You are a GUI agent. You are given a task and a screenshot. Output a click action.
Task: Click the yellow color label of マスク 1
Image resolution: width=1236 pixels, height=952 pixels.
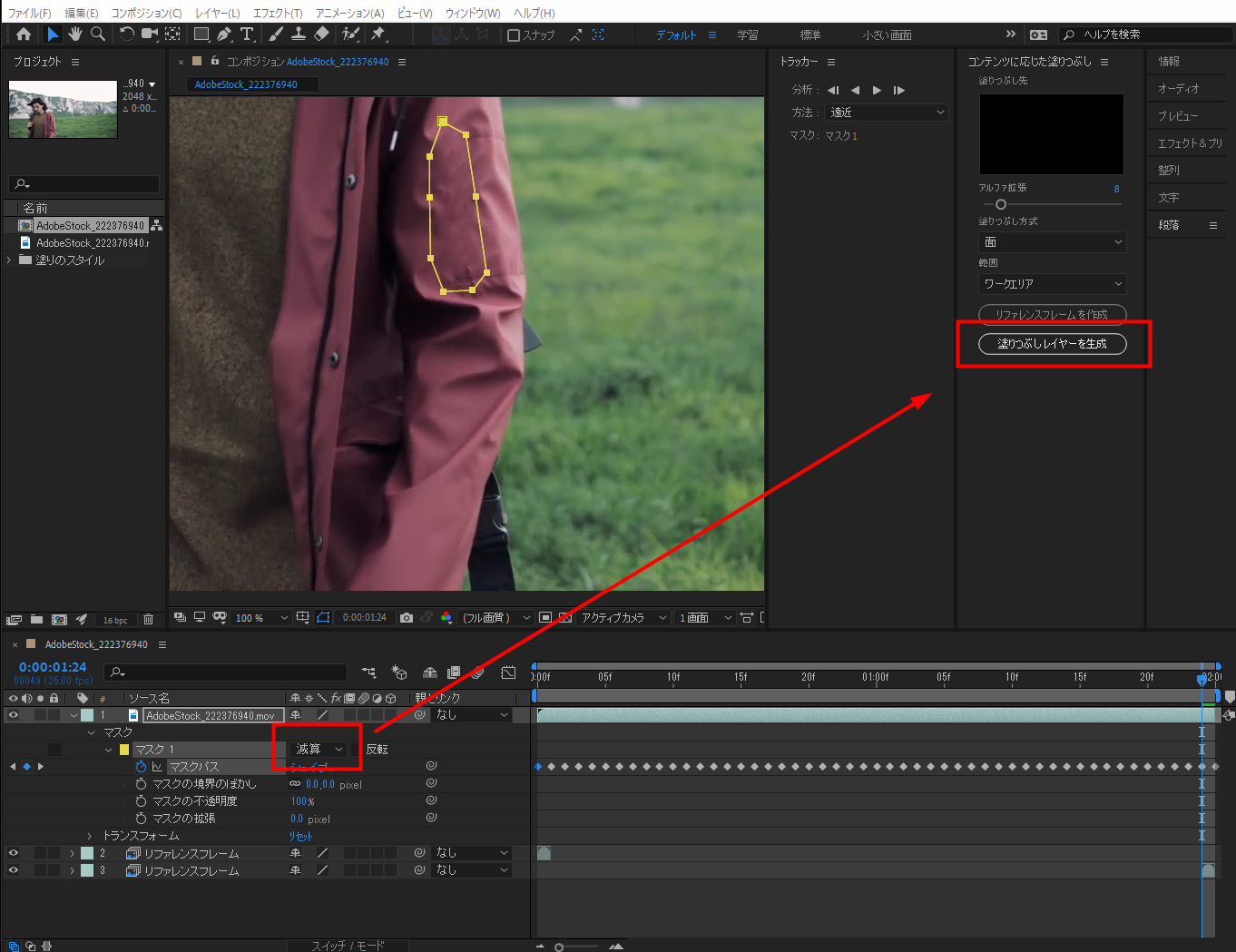124,750
